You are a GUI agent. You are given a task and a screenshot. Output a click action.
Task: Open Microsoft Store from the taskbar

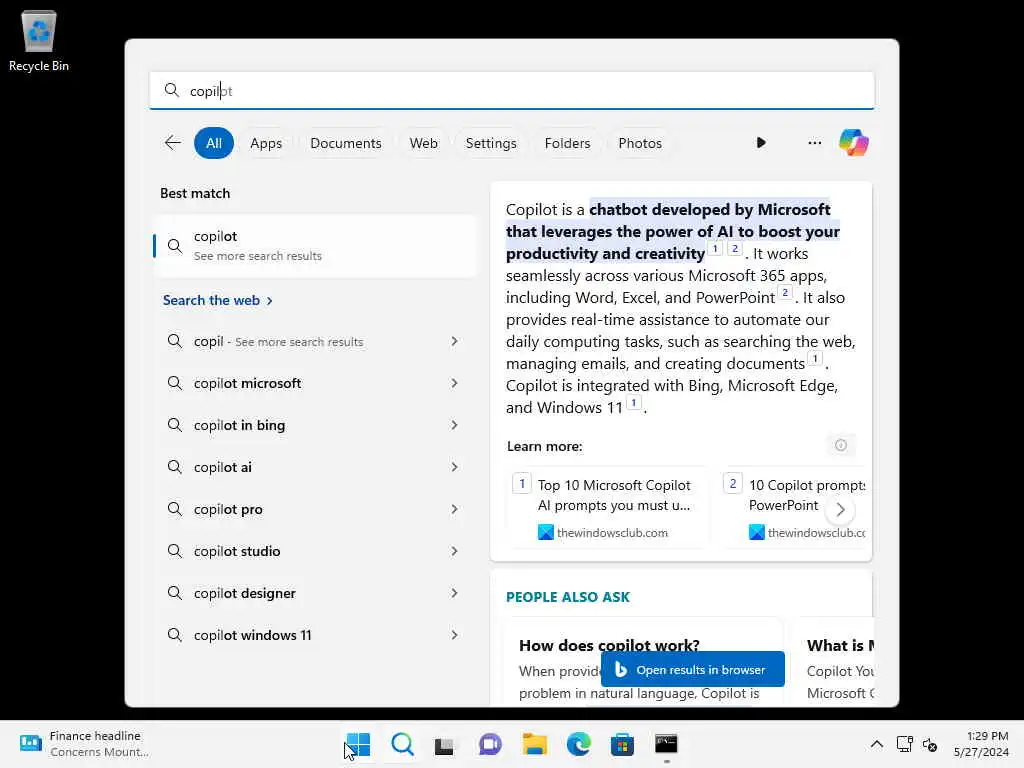click(622, 744)
